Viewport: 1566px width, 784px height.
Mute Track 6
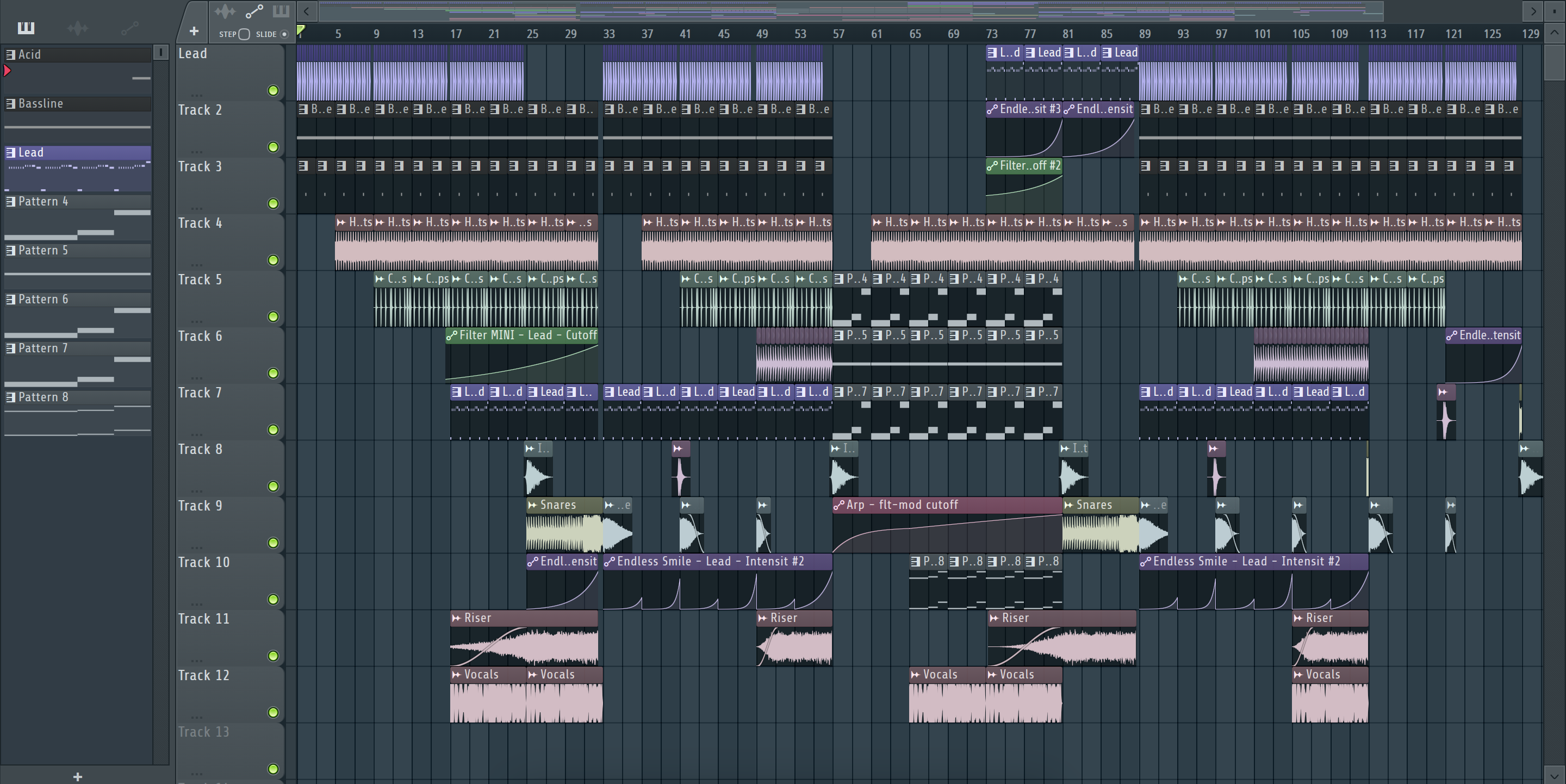point(273,373)
